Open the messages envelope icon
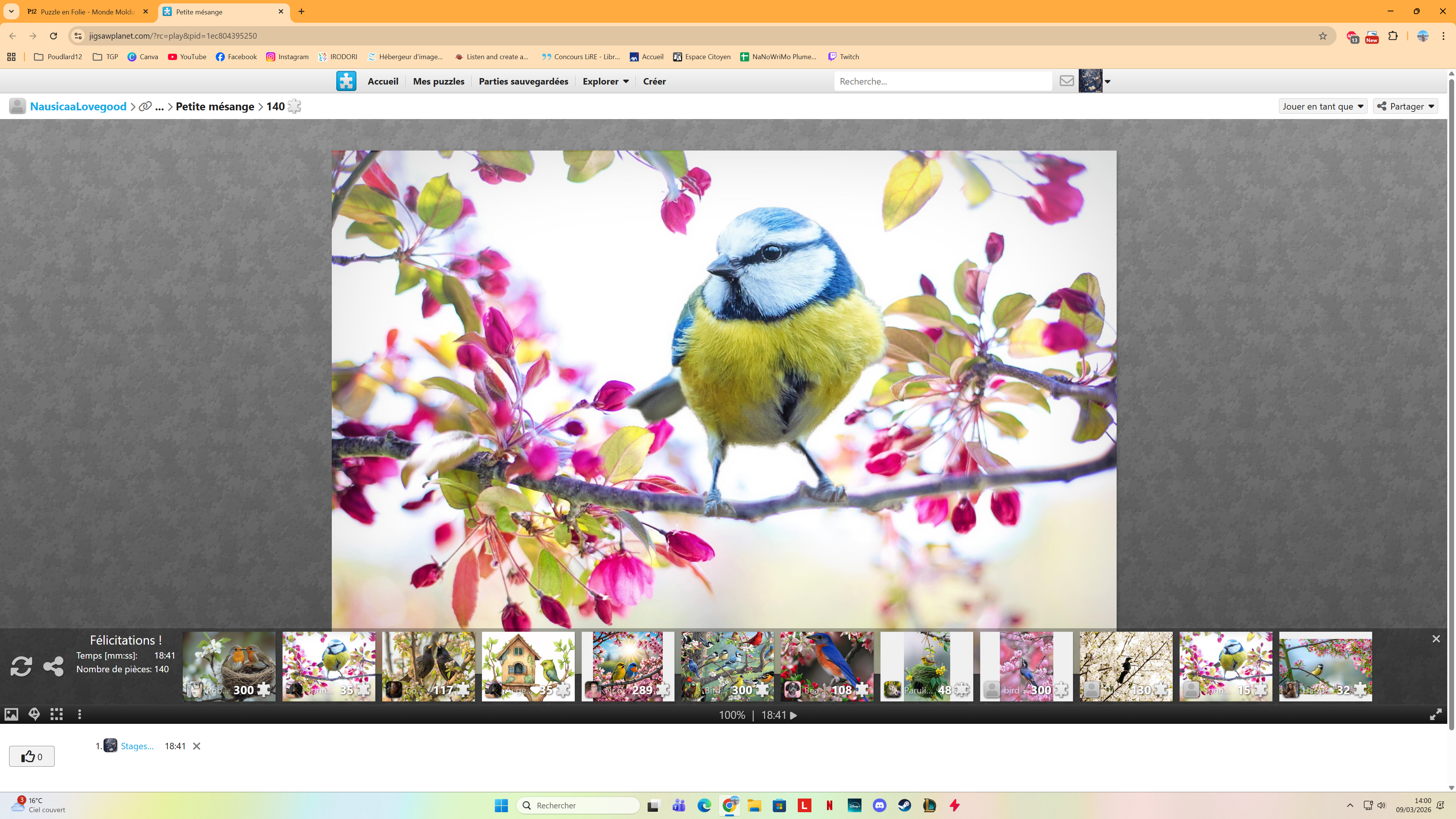 tap(1066, 81)
